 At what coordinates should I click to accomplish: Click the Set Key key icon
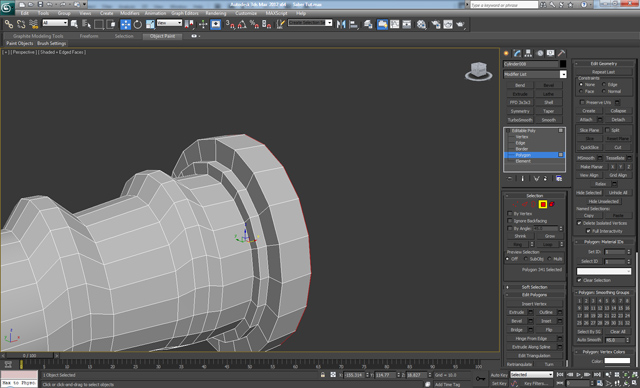[481, 378]
